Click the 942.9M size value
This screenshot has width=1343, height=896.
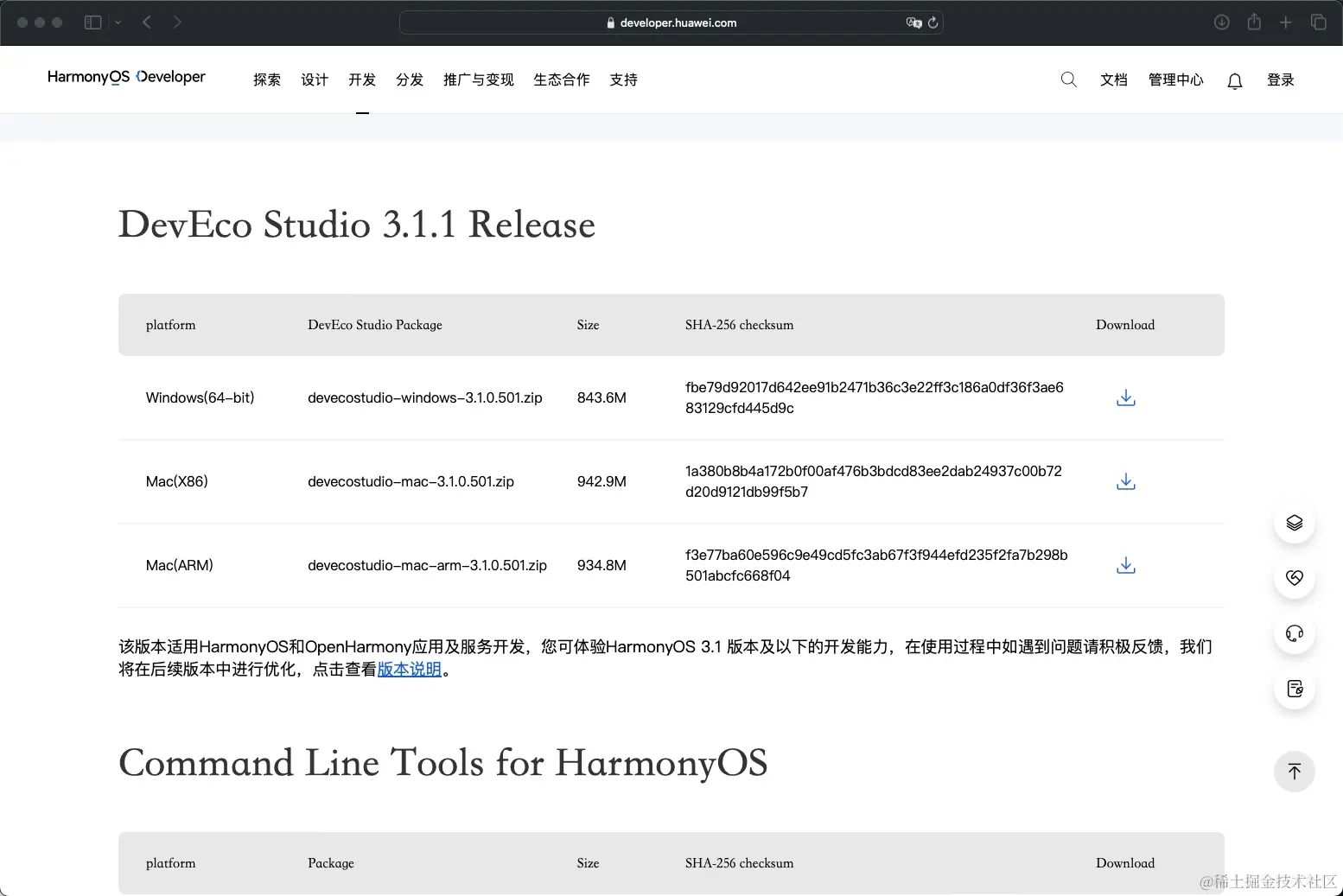601,481
